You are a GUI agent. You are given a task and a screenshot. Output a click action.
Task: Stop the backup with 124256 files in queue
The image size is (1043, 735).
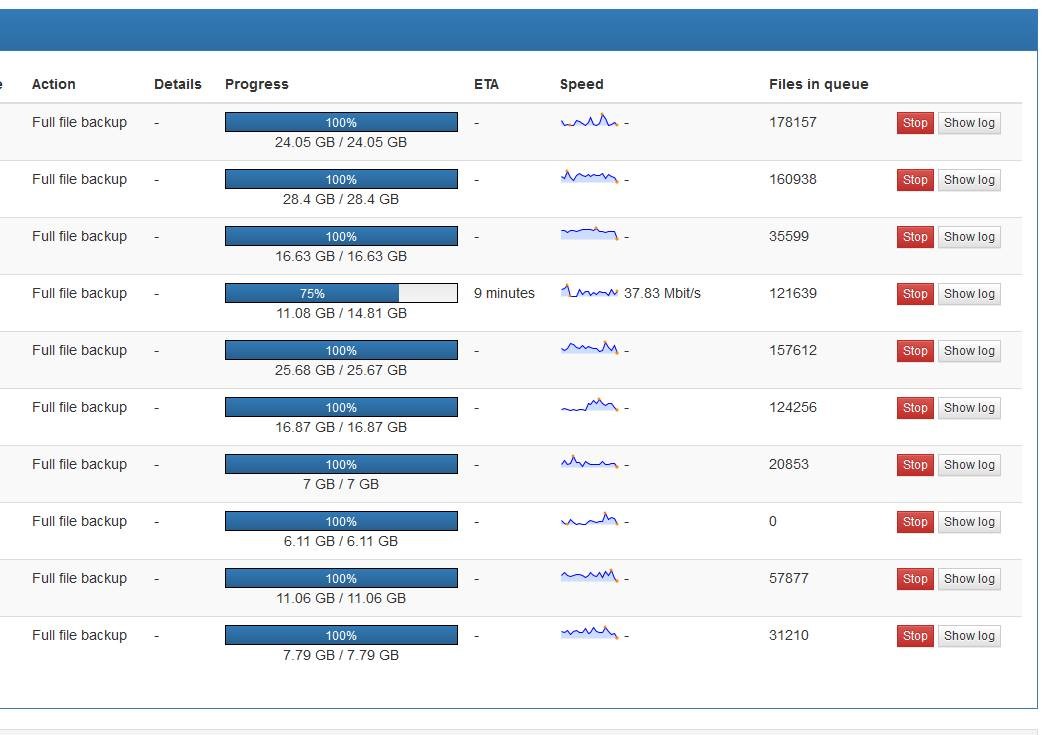click(915, 408)
